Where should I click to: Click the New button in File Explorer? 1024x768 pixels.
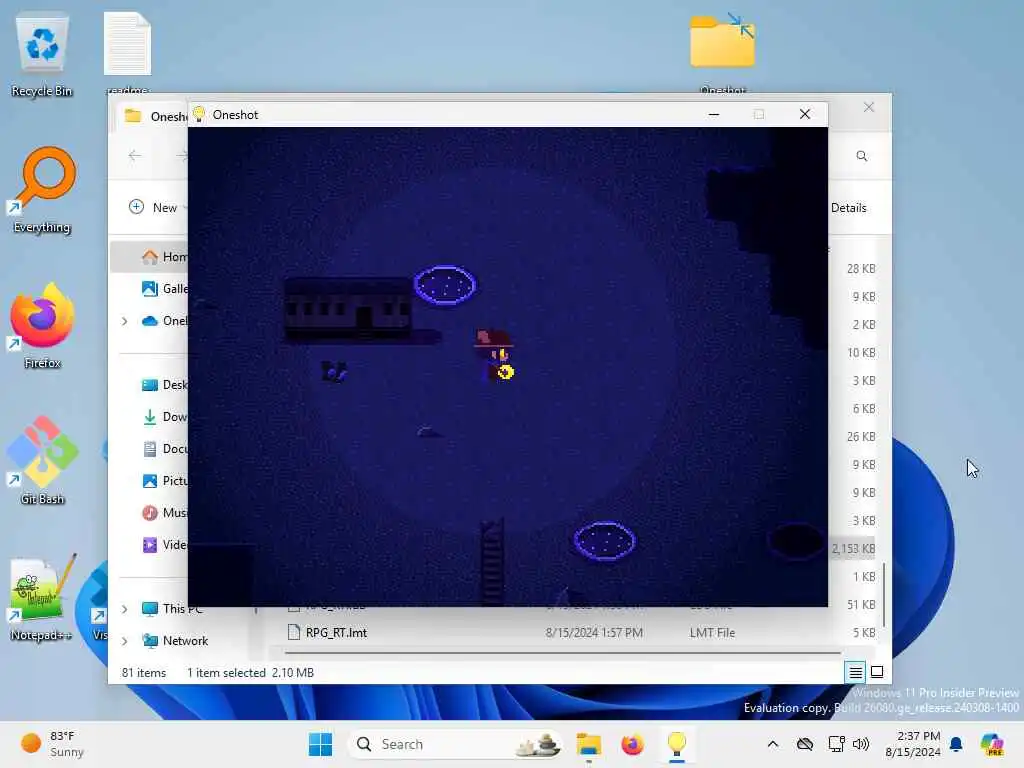click(153, 208)
